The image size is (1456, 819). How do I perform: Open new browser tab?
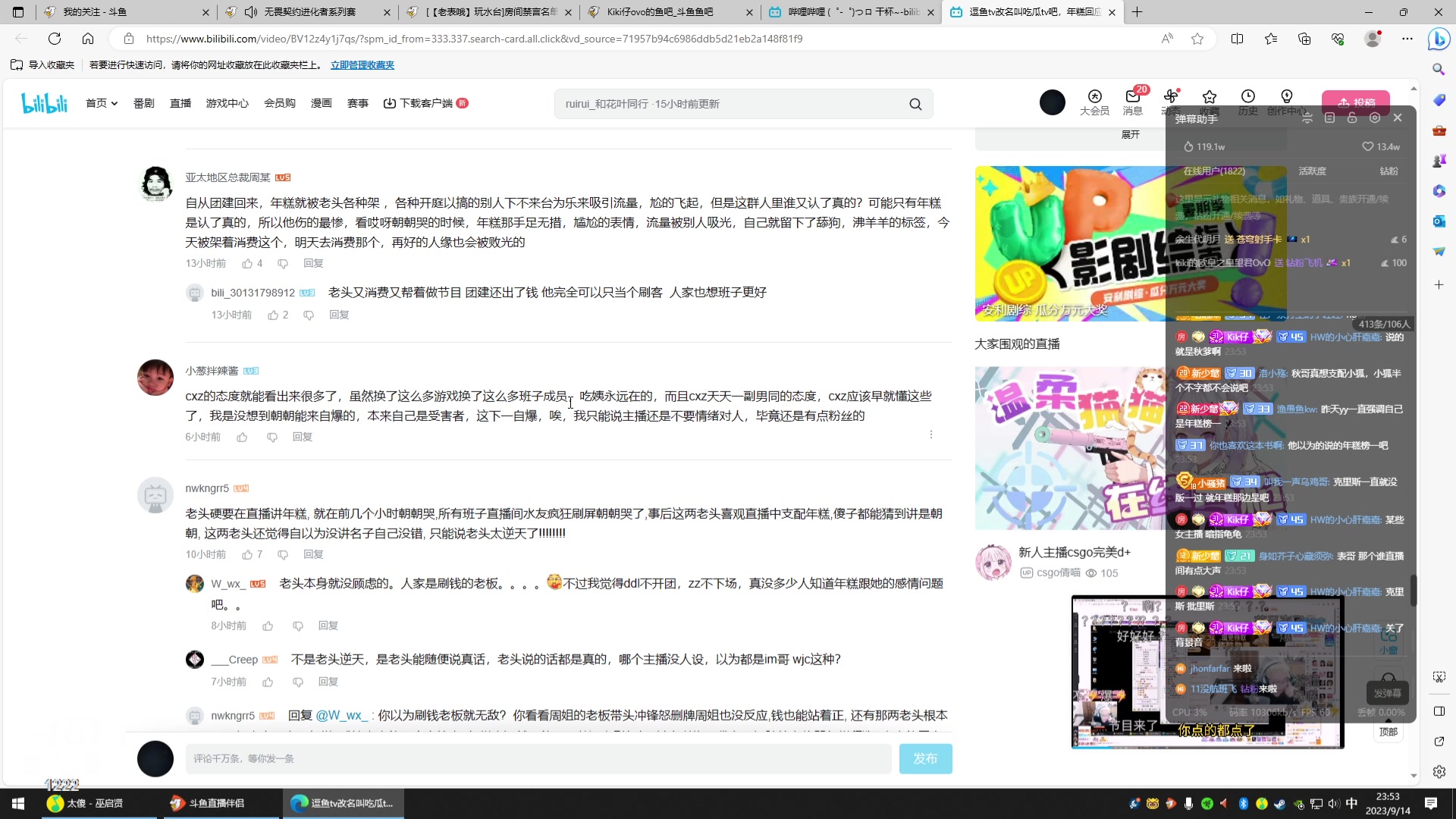tap(1137, 12)
